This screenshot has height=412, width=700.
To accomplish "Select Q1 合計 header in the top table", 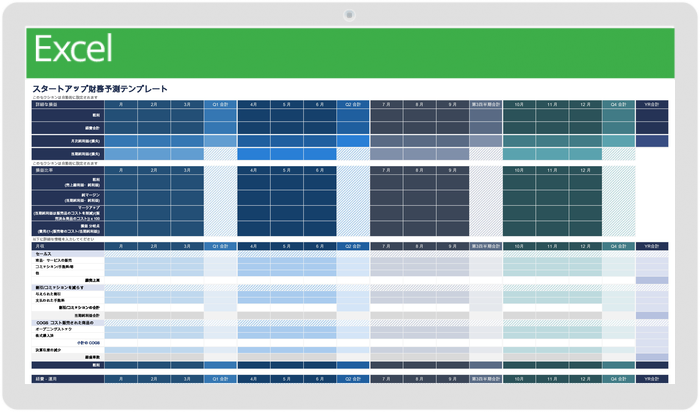I will (220, 103).
